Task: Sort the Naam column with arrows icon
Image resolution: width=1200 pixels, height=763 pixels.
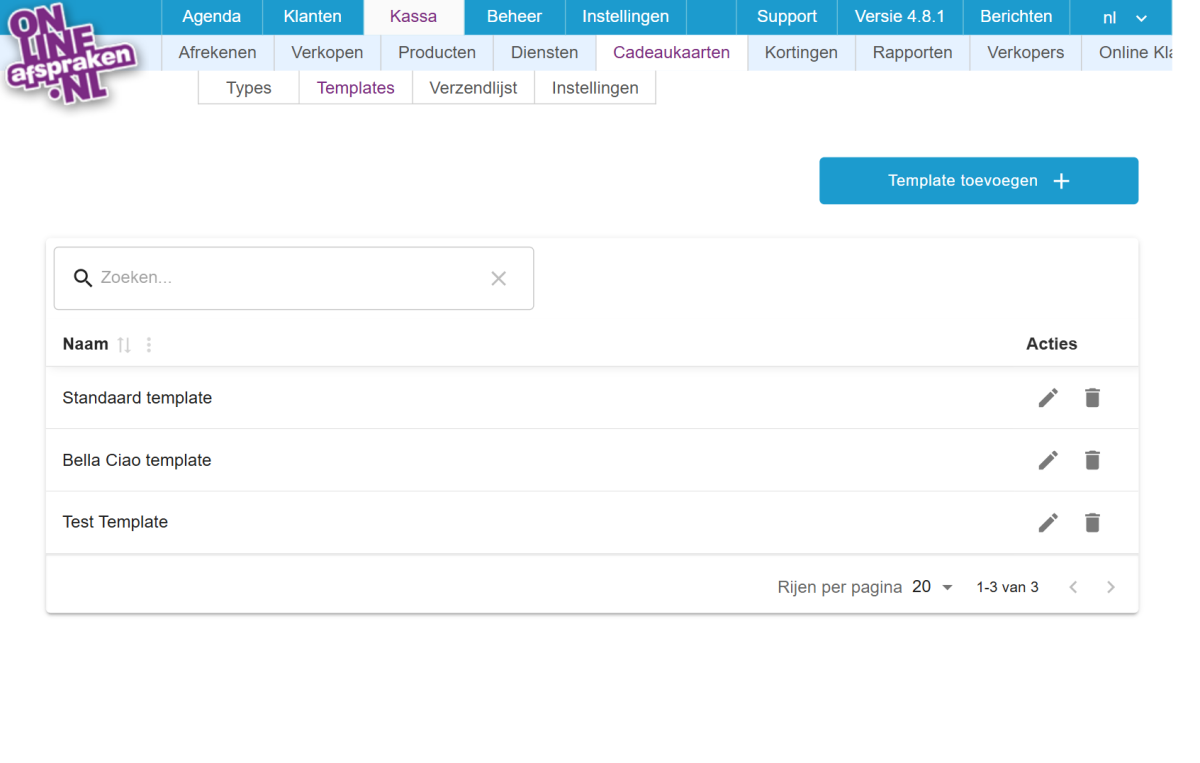Action: 124,345
